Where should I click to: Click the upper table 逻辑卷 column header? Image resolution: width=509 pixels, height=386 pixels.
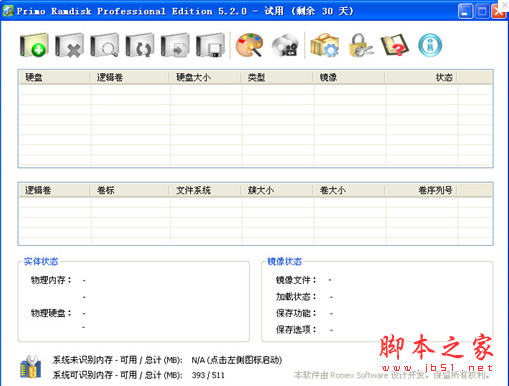(x=129, y=77)
